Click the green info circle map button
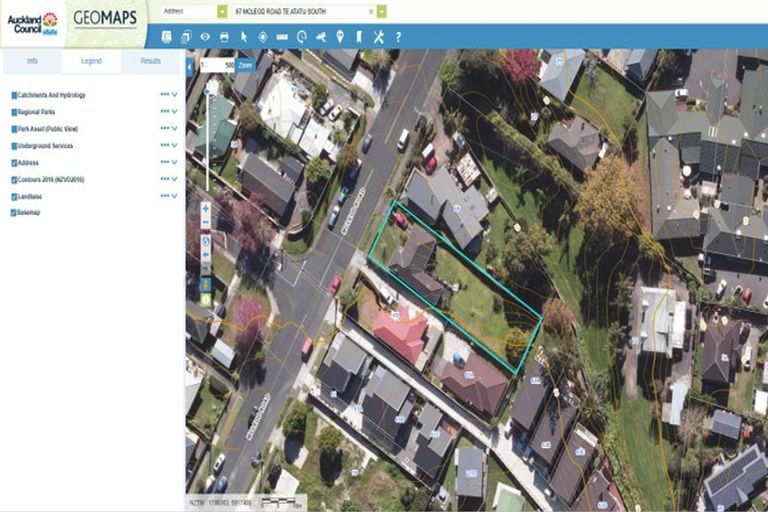This screenshot has height=512, width=768. pyautogui.click(x=206, y=299)
